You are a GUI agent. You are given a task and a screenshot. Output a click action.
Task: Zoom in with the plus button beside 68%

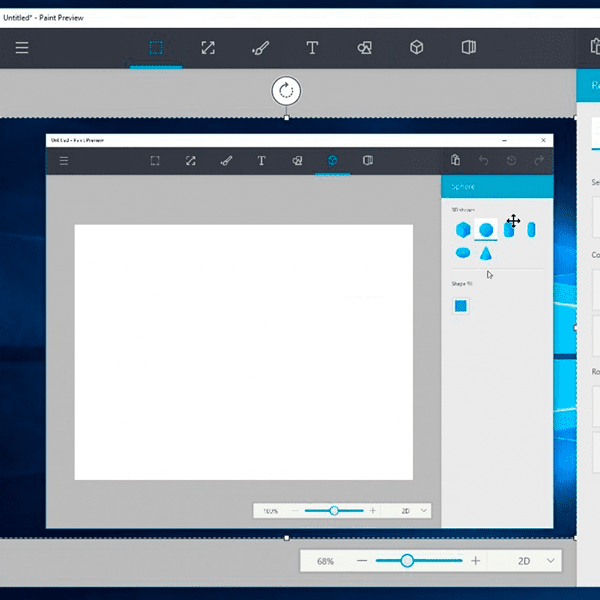coord(475,561)
